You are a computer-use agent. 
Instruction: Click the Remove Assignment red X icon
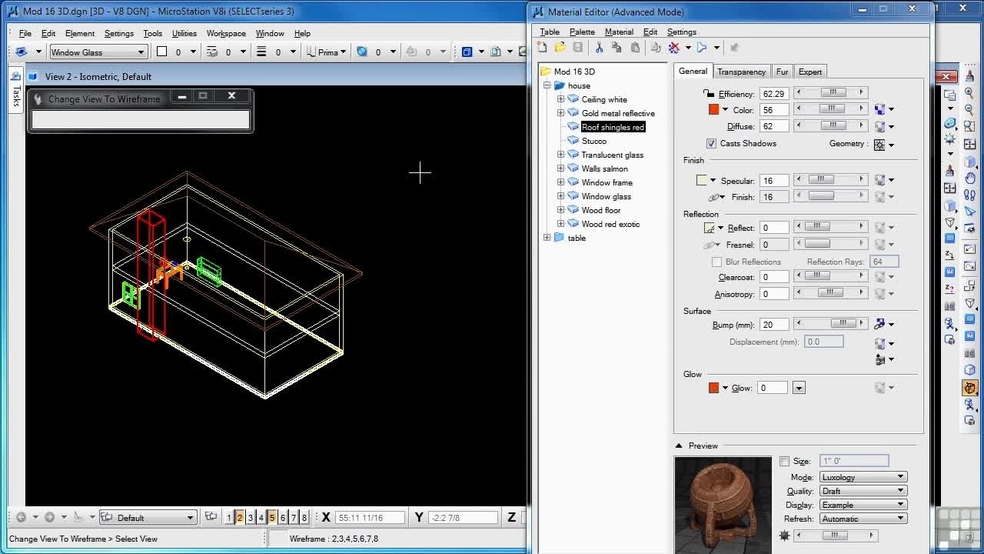click(x=674, y=48)
